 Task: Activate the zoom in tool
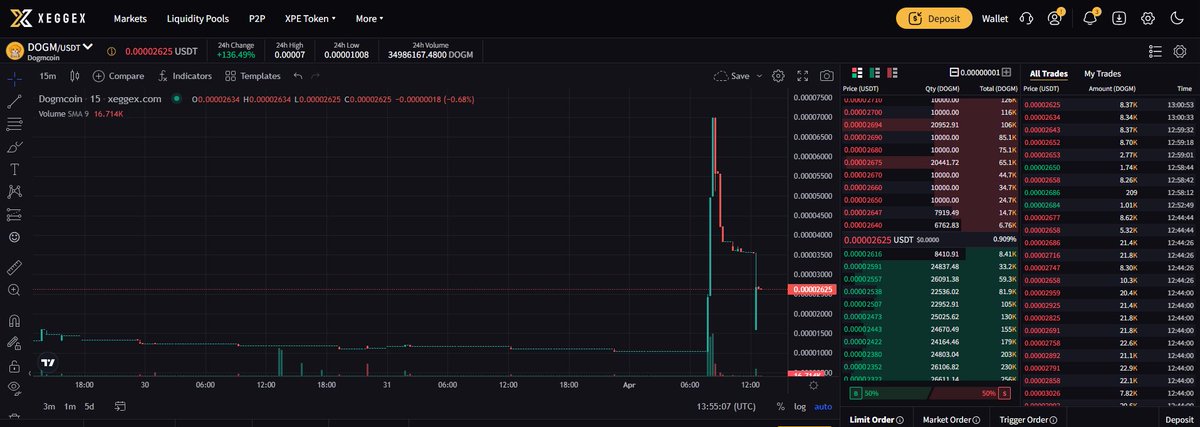14,290
